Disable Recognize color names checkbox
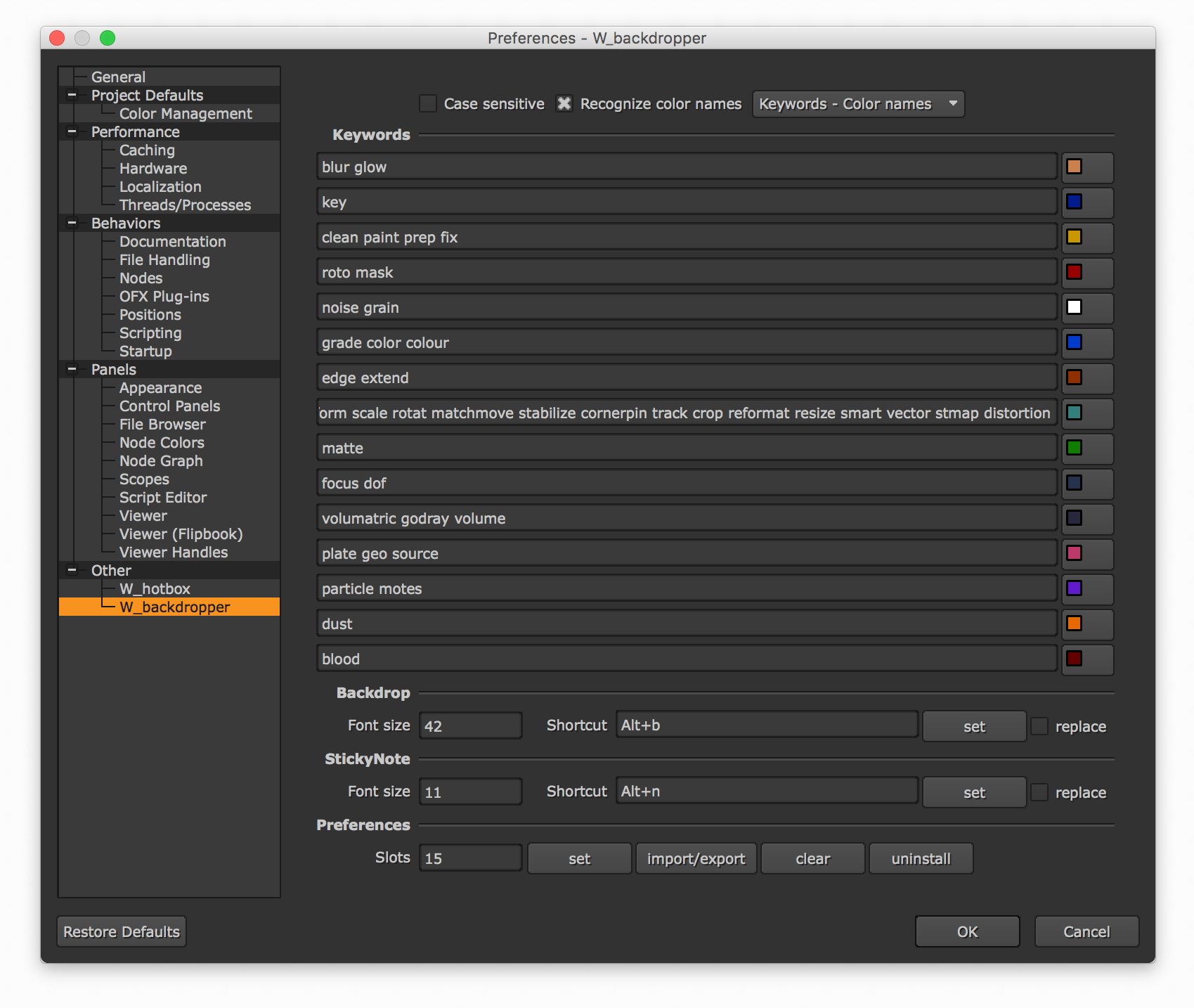Screen dimensions: 1194x1008 click(564, 104)
